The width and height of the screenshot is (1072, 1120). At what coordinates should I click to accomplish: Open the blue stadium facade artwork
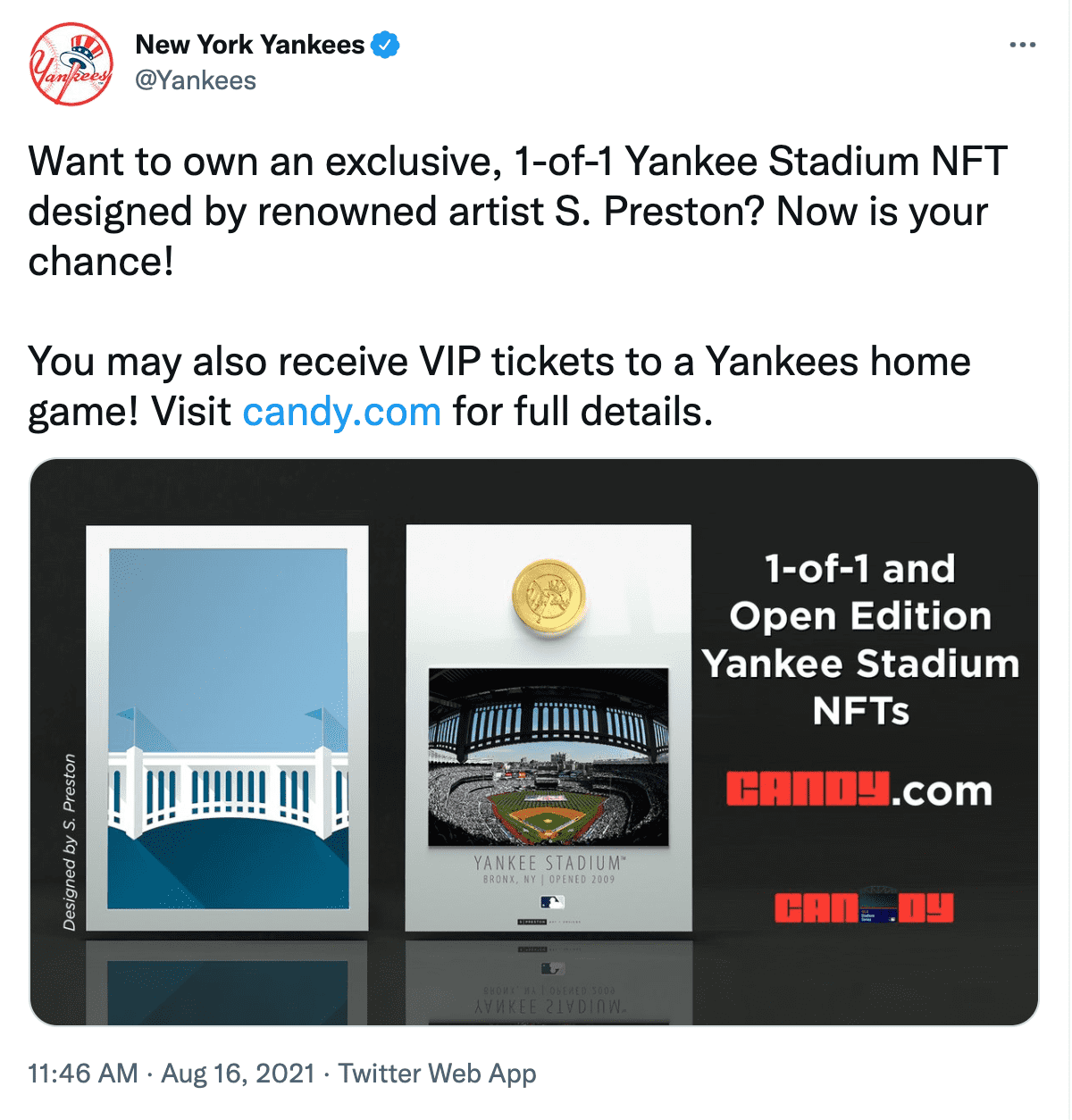pos(228,728)
